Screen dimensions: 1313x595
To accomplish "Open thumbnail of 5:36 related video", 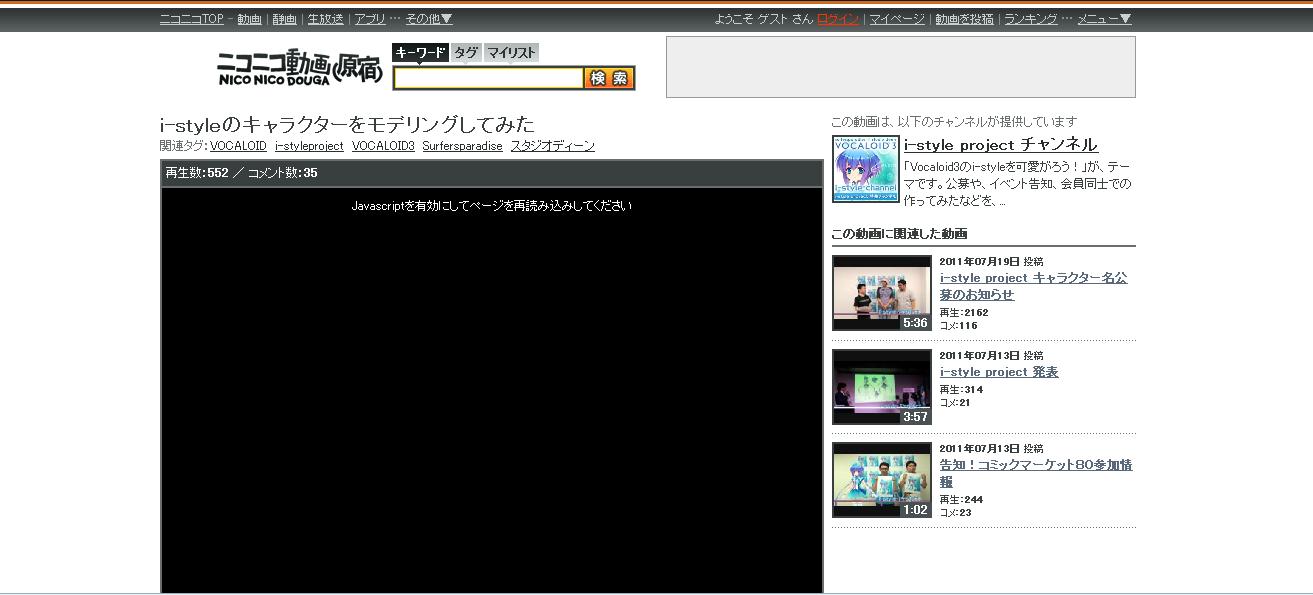I will [x=882, y=293].
